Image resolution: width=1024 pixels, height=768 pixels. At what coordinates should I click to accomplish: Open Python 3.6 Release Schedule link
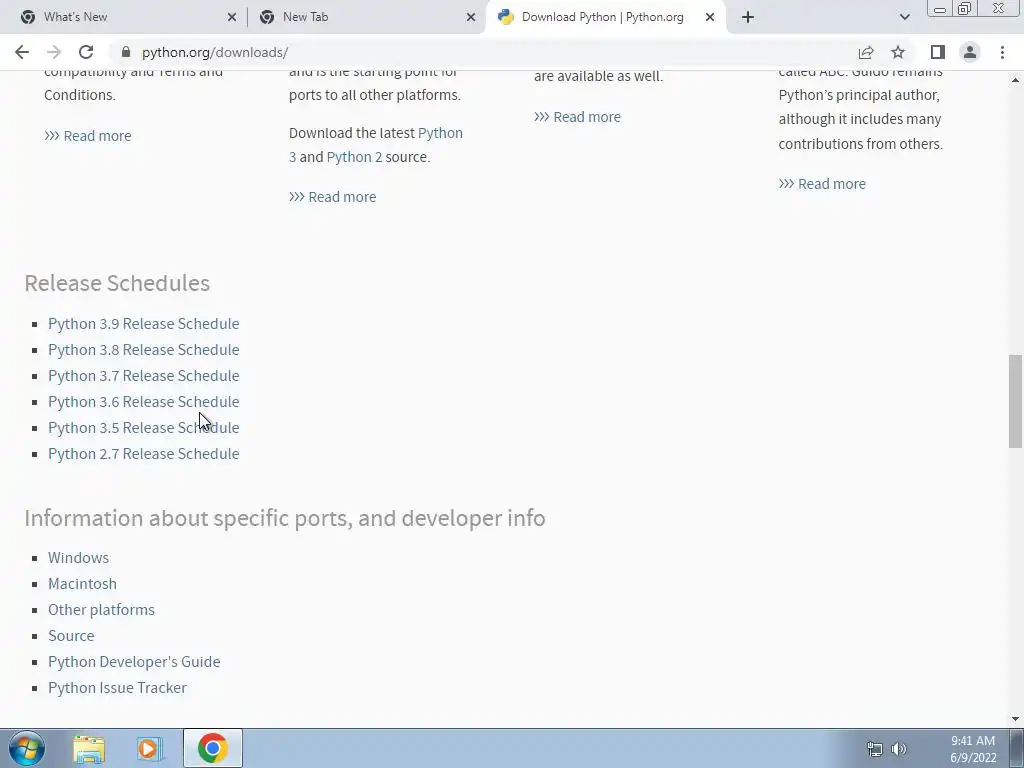[x=144, y=402]
